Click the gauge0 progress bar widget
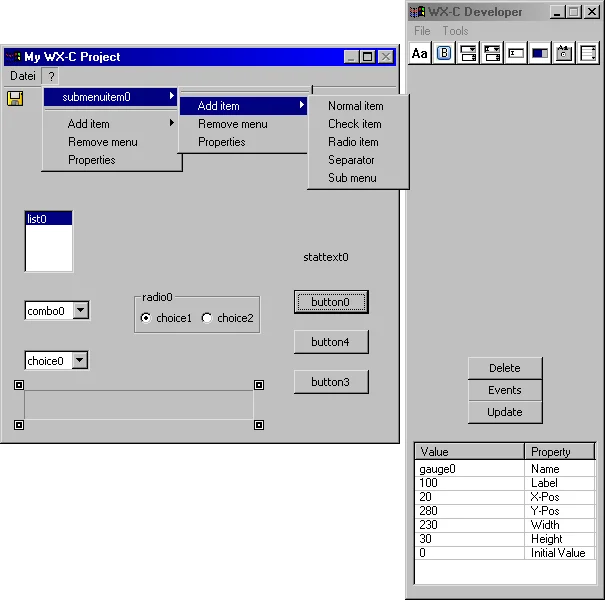Viewport: 605px width, 600px height. pyautogui.click(x=138, y=405)
